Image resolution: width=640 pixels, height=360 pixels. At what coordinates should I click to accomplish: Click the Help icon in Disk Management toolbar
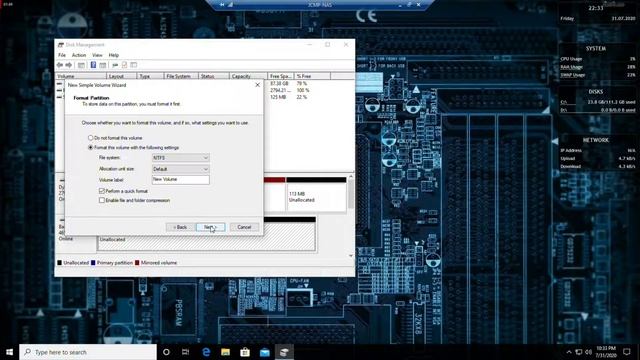[x=93, y=65]
